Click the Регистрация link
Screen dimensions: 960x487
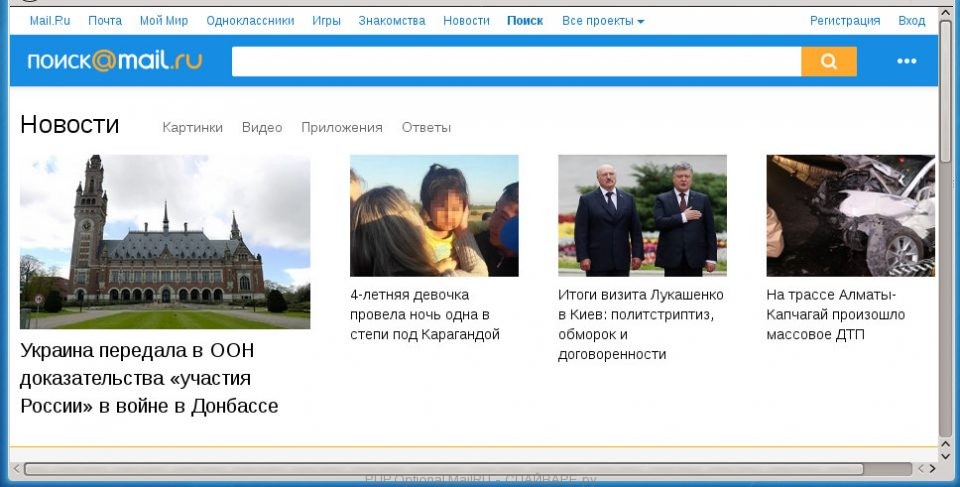(x=845, y=21)
